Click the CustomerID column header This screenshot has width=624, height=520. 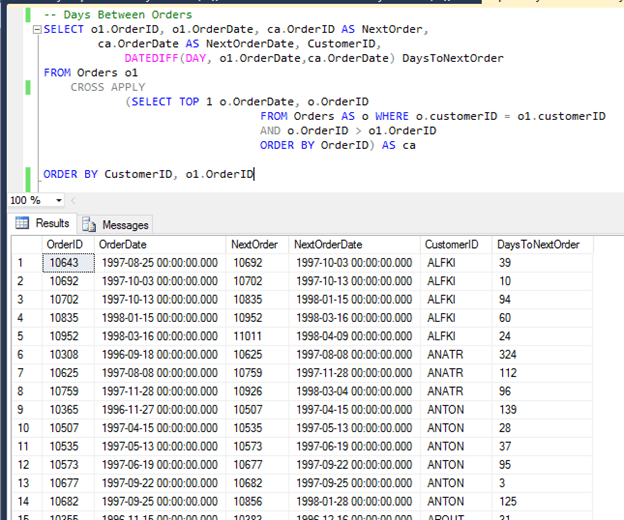tap(452, 245)
